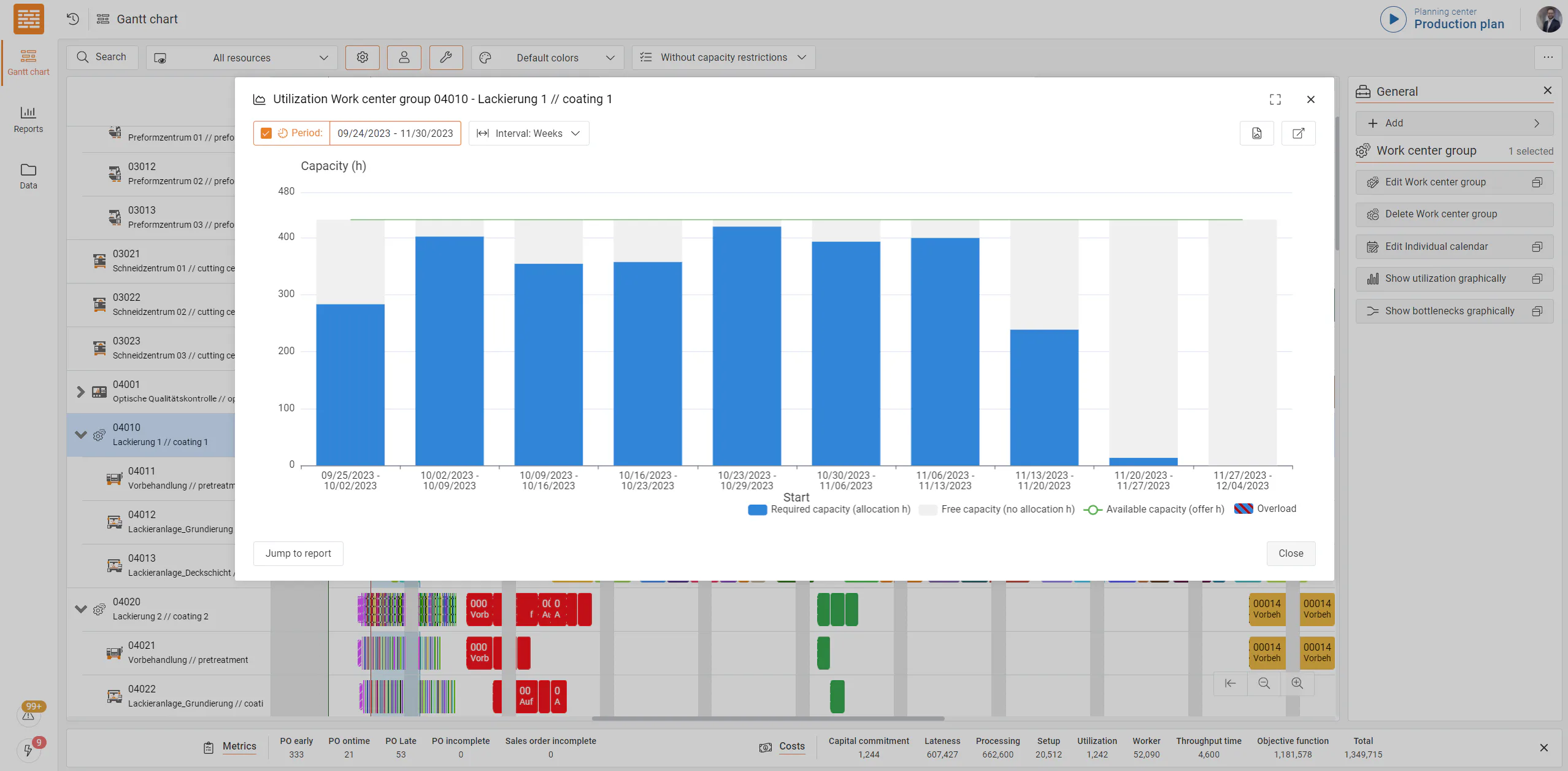This screenshot has height=771, width=1568.
Task: Click the Gantt horizontal scrollbar
Action: coord(767,718)
